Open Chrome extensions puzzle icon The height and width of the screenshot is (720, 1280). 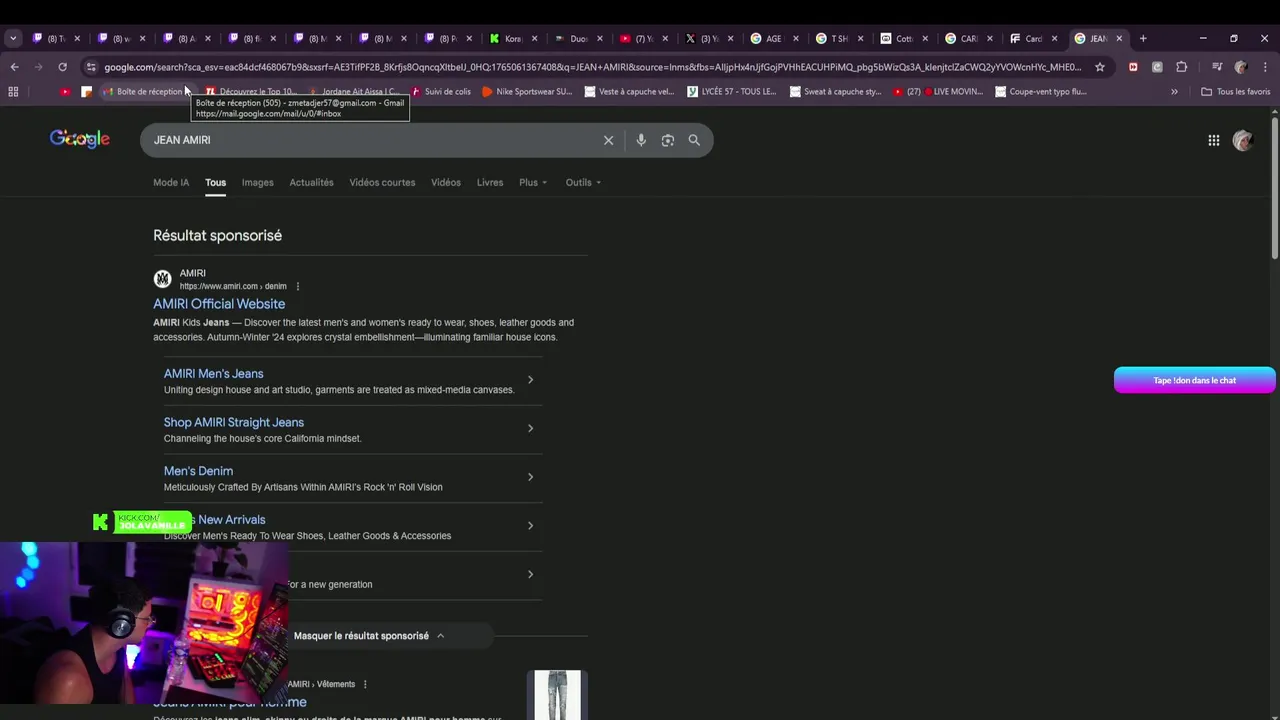(1181, 67)
